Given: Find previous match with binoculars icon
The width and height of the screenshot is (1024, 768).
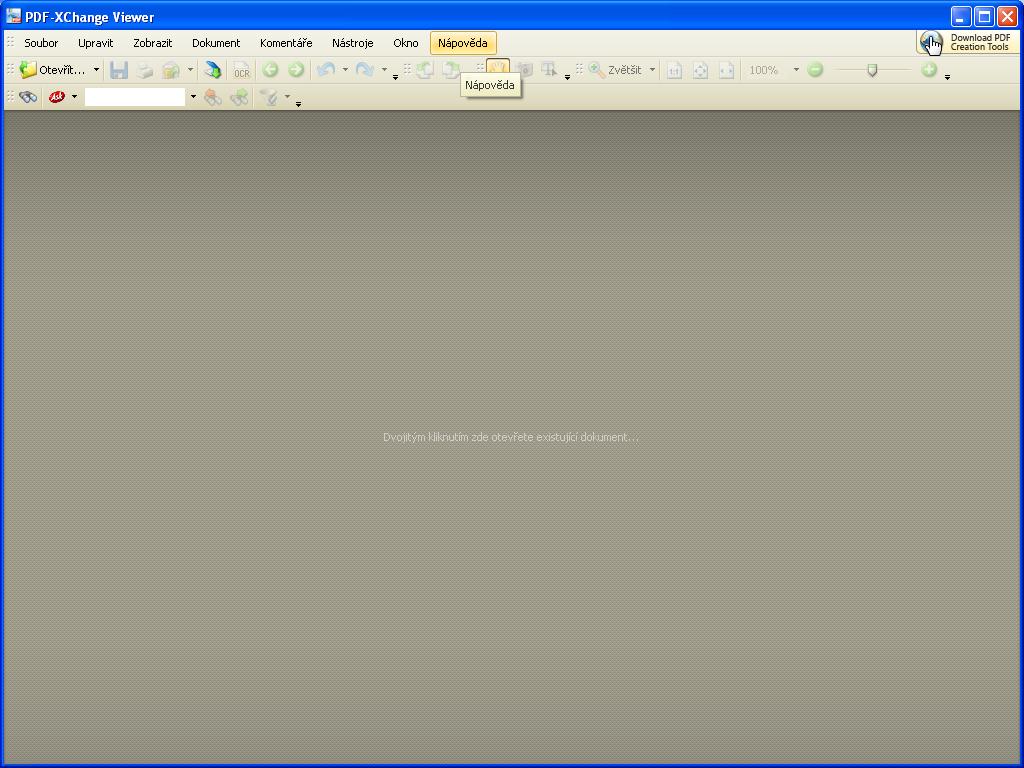Looking at the screenshot, I should coord(213,97).
